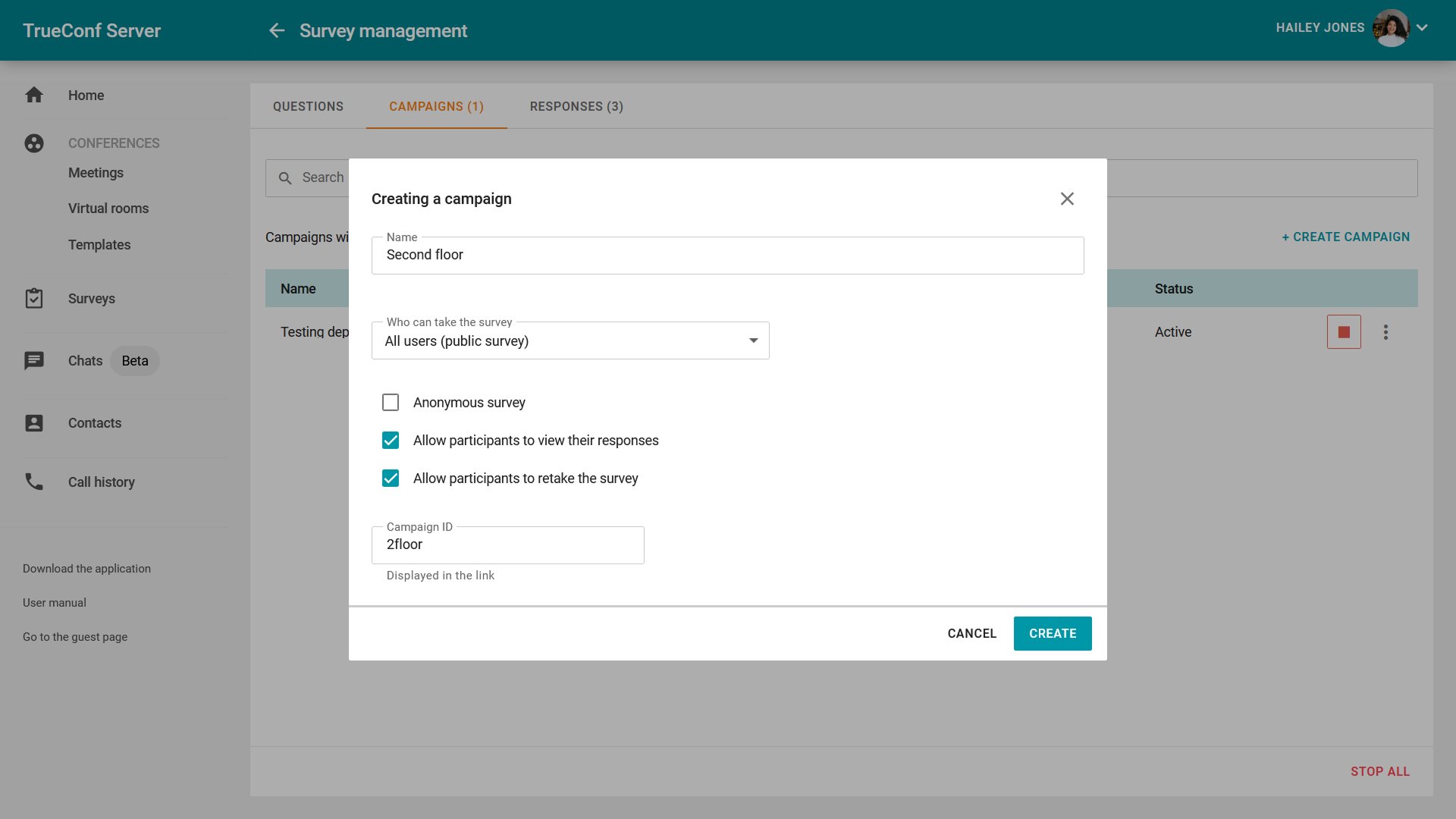
Task: Click the Chats message icon
Action: 34,360
